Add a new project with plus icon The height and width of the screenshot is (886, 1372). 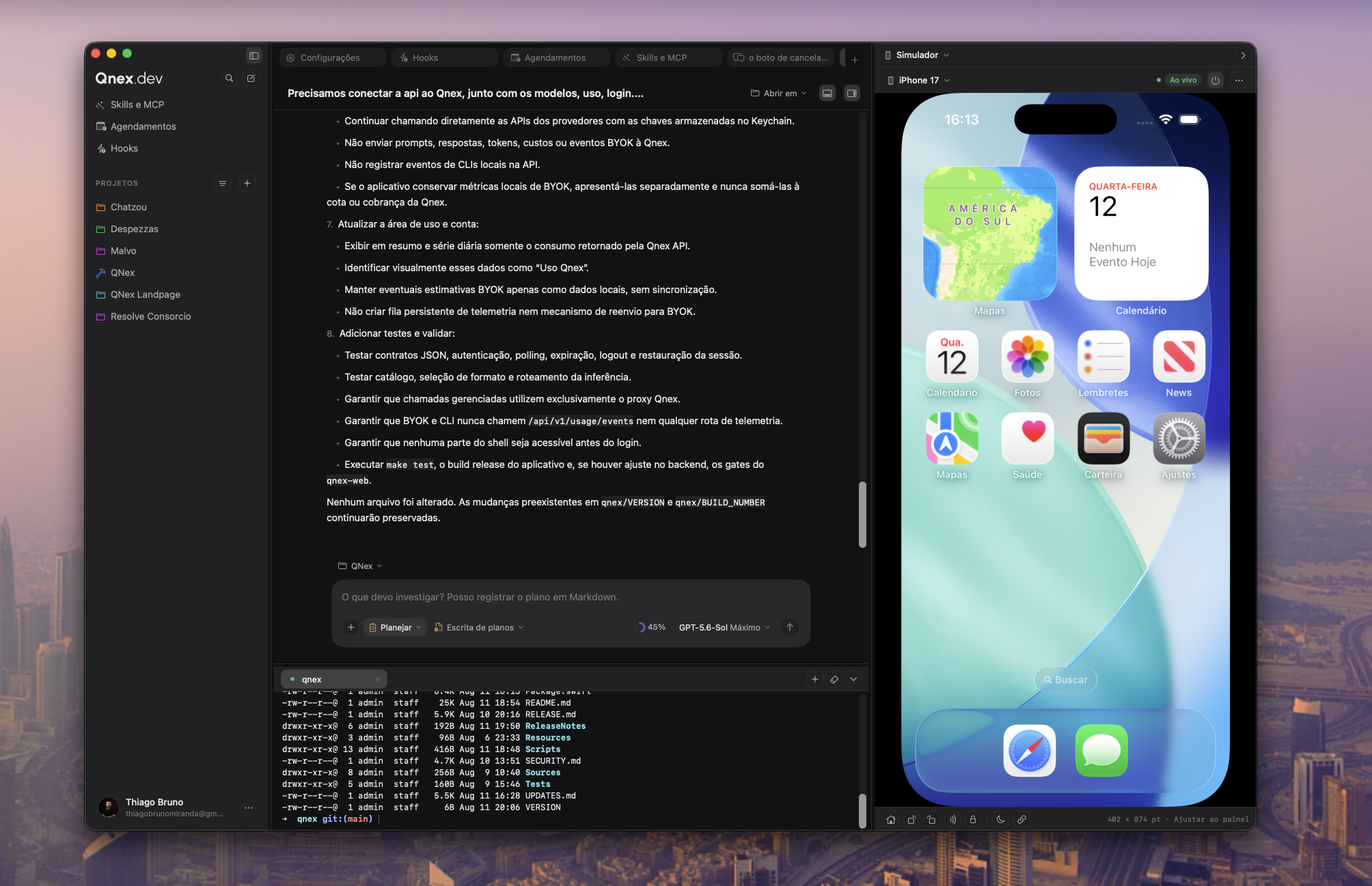click(247, 183)
